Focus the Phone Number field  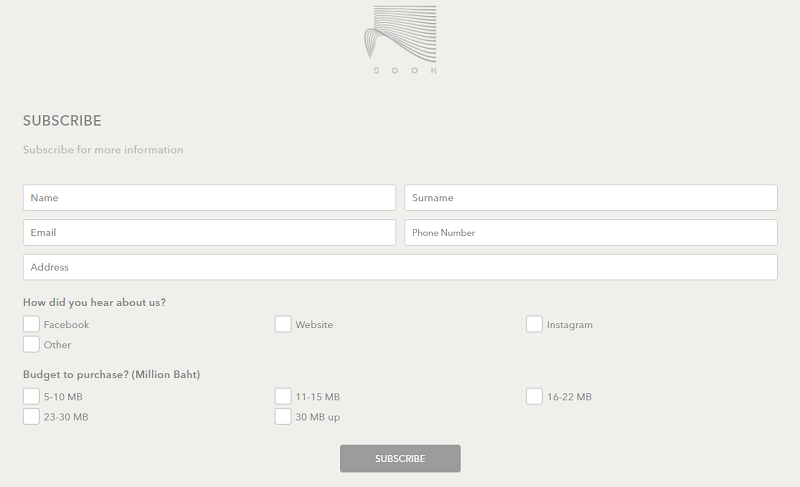[x=591, y=233]
